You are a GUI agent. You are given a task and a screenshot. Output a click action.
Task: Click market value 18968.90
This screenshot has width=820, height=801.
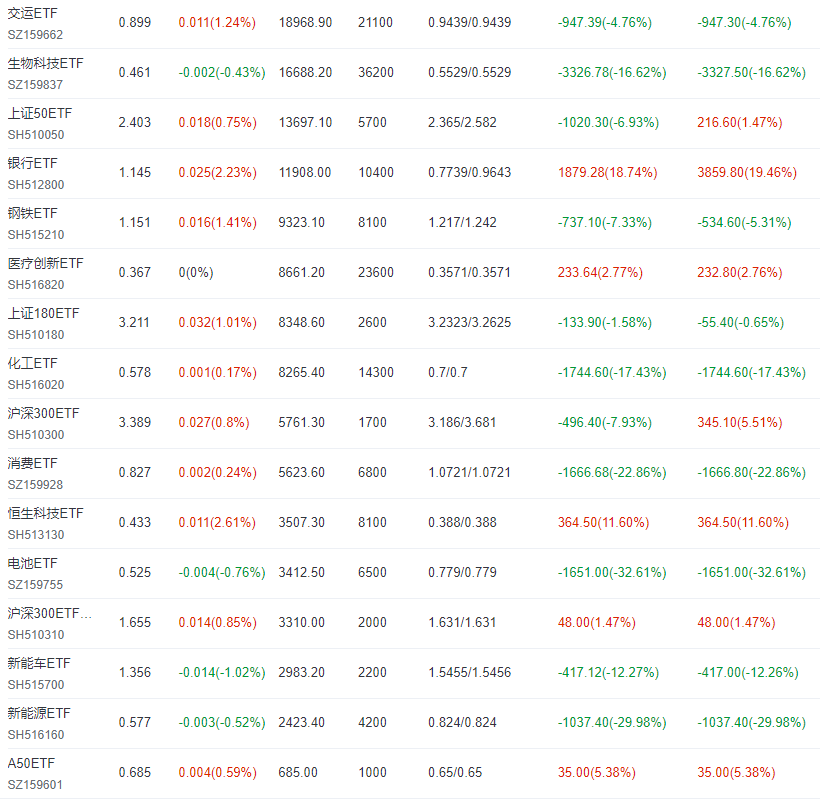305,22
